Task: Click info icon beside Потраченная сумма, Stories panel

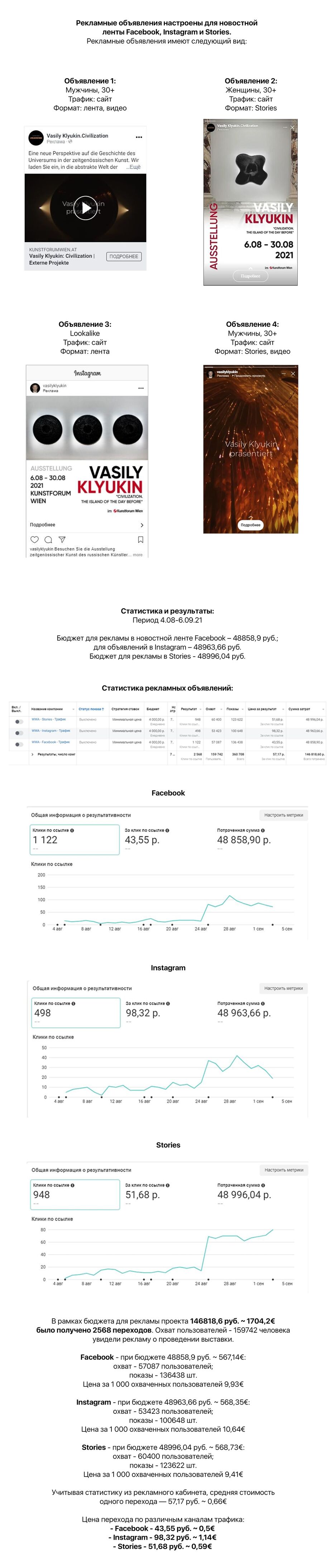Action: click(263, 1185)
